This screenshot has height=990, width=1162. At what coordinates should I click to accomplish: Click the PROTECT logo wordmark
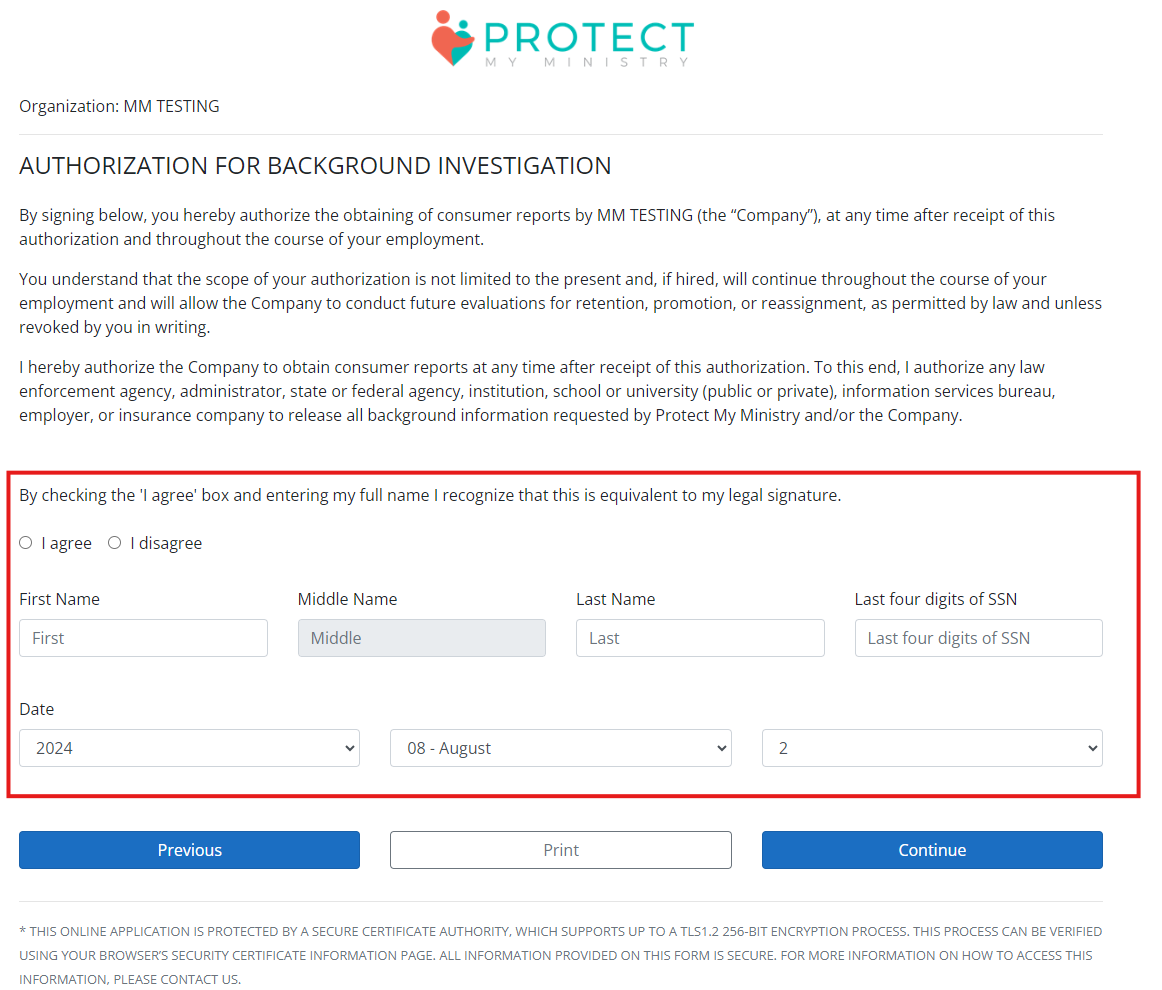(588, 36)
